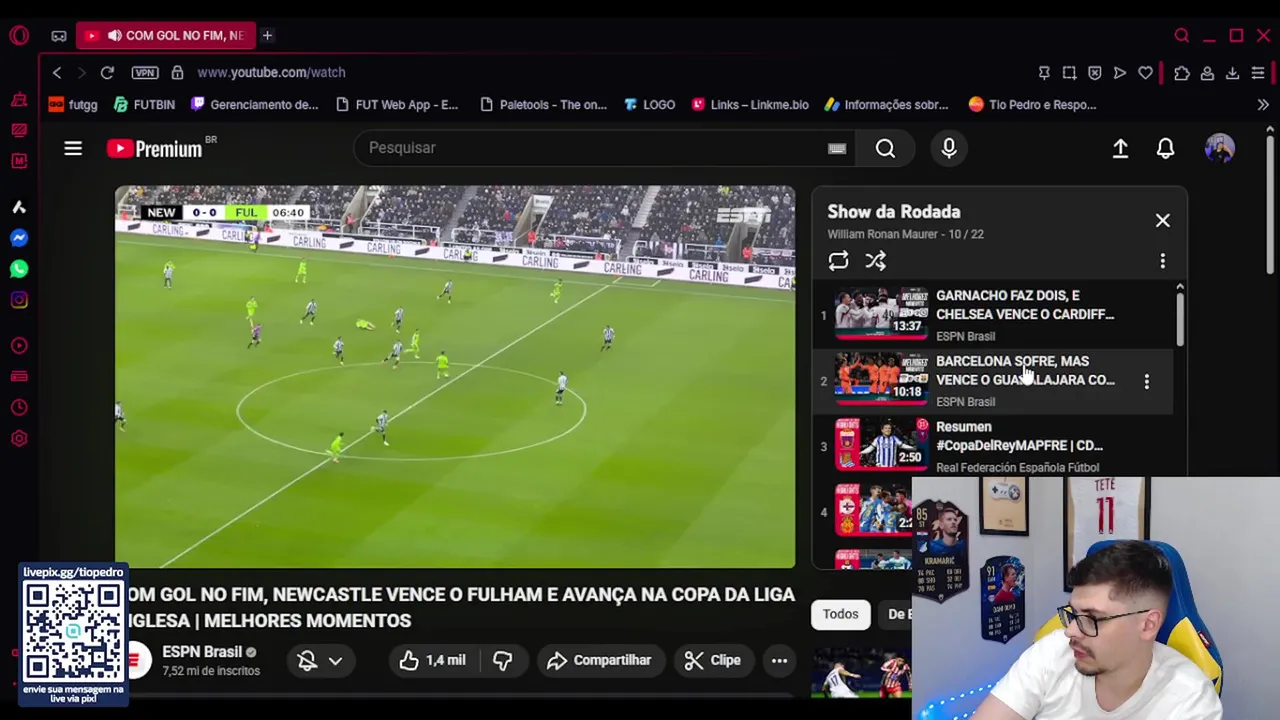The height and width of the screenshot is (720, 1280).
Task: Open the ESPN Brasil channel name
Action: 202,652
